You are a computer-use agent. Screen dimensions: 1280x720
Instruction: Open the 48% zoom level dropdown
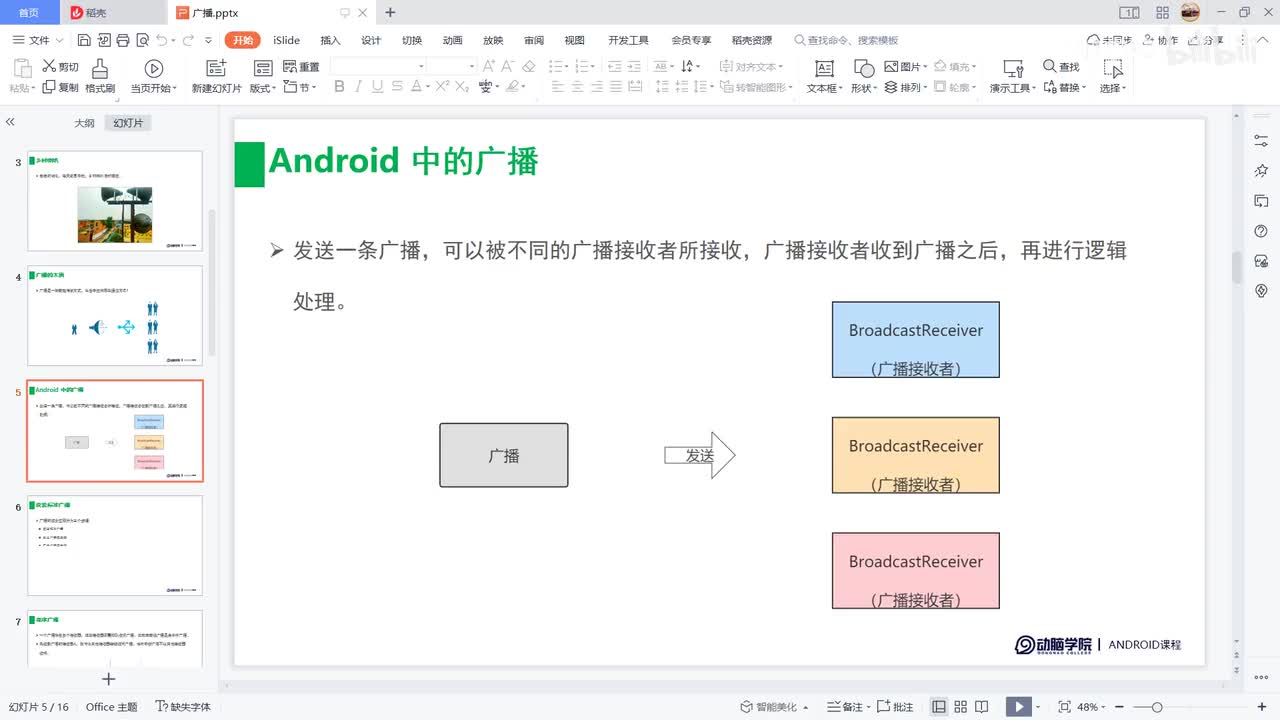(1104, 707)
